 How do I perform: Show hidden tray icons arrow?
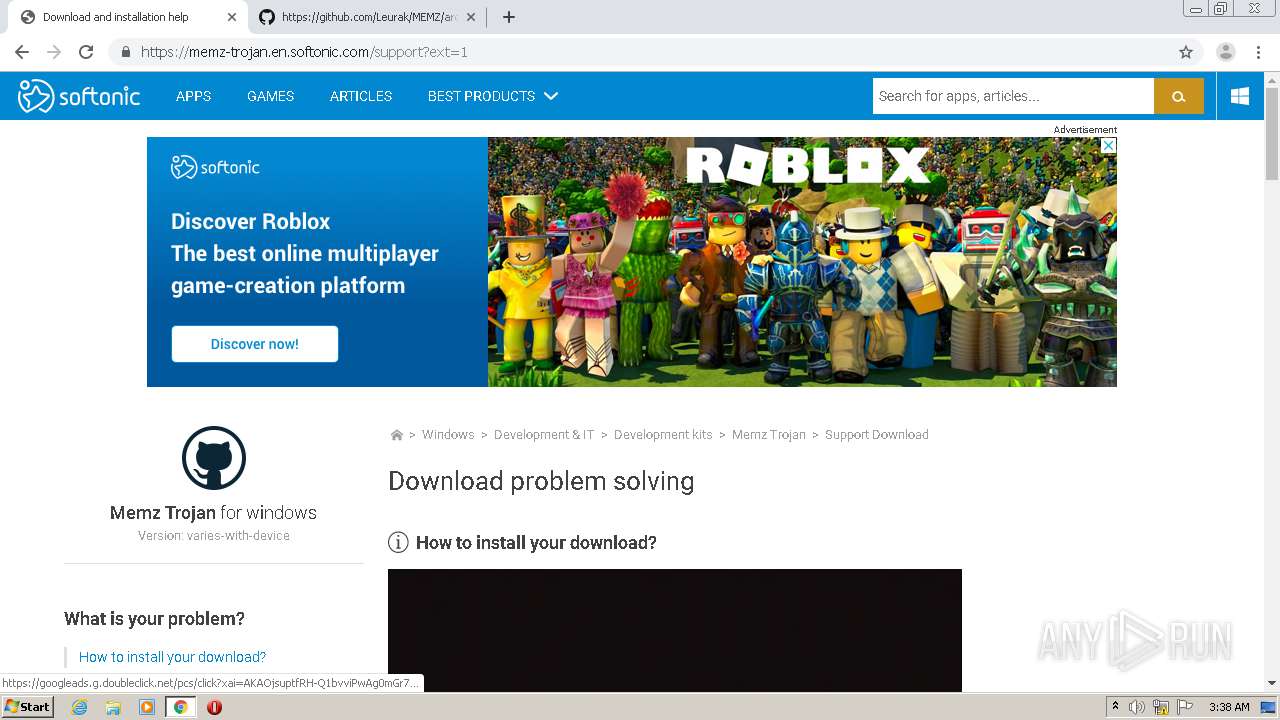point(1115,707)
